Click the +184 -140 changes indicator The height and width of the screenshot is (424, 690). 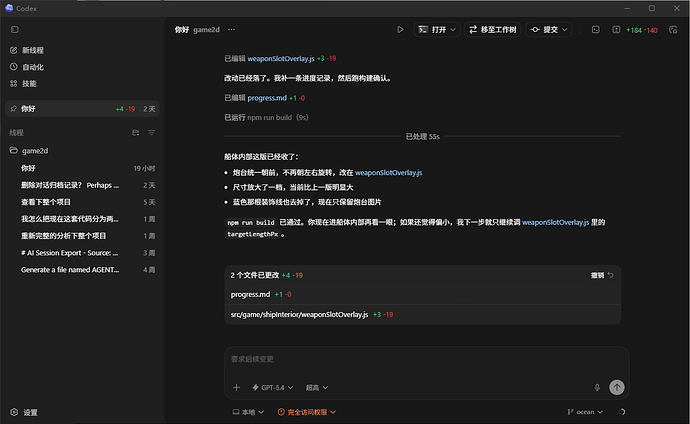point(642,30)
